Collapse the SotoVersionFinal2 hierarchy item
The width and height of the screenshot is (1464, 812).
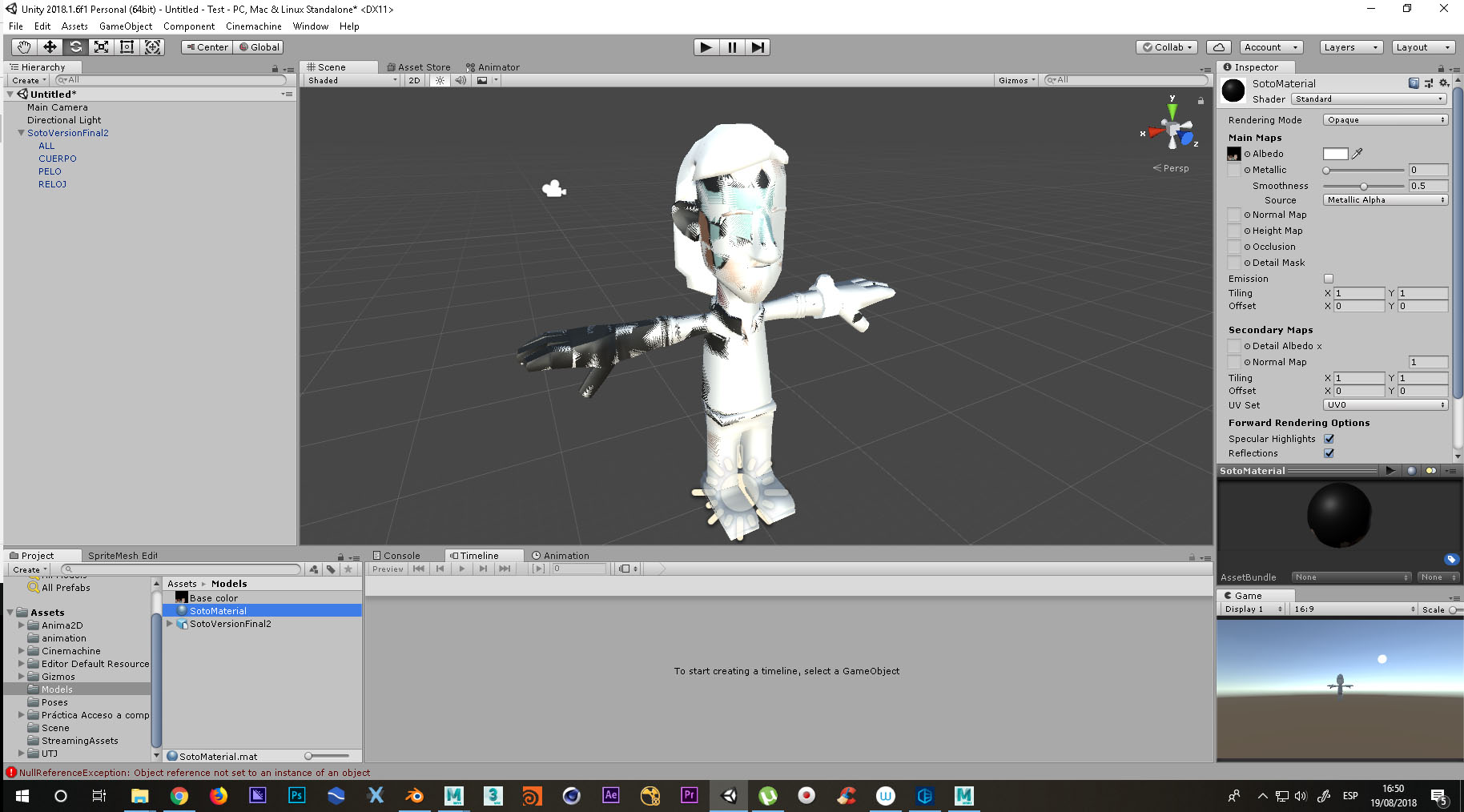click(x=22, y=133)
